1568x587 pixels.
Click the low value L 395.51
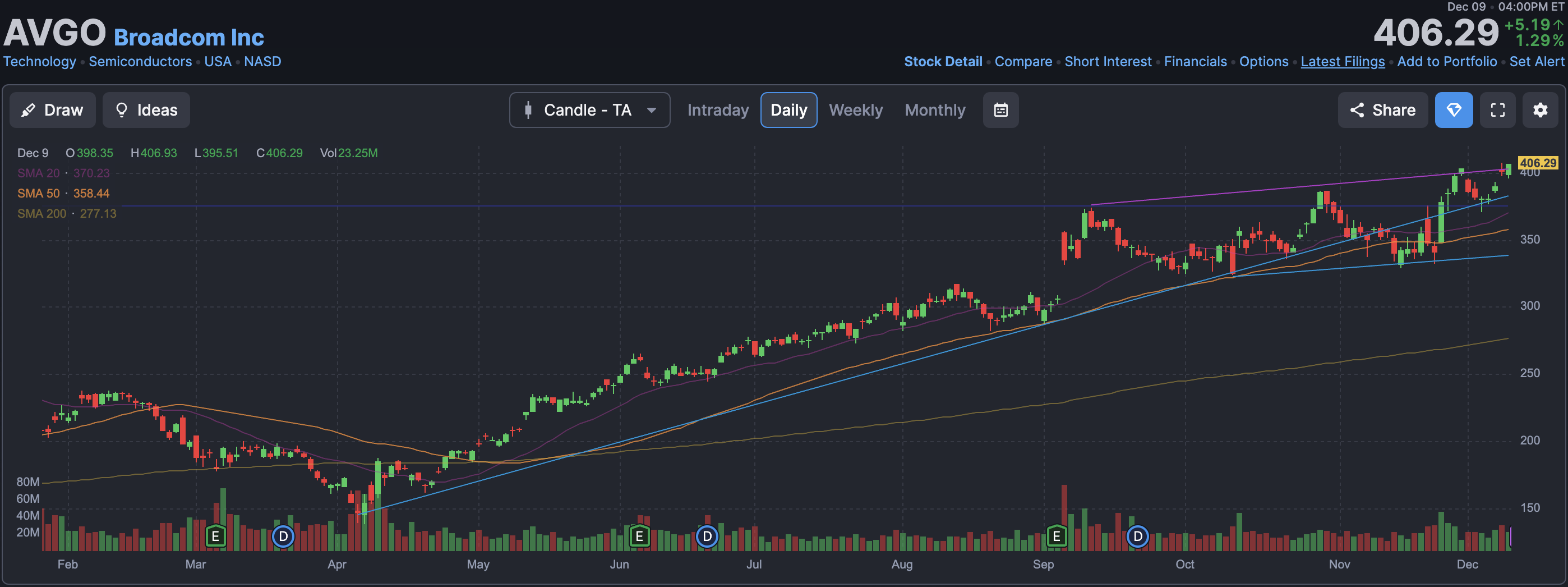(x=216, y=153)
